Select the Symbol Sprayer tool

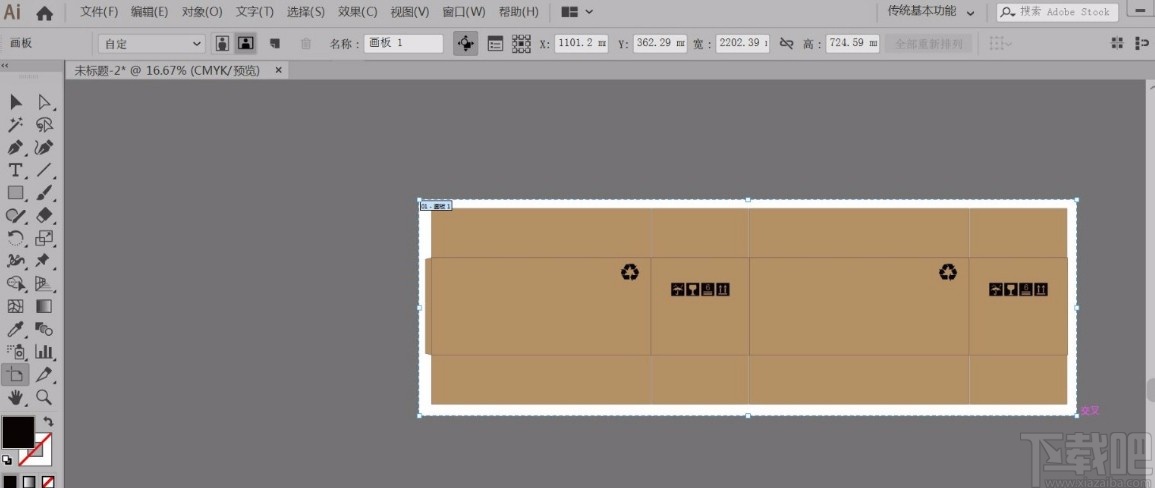tap(15, 352)
